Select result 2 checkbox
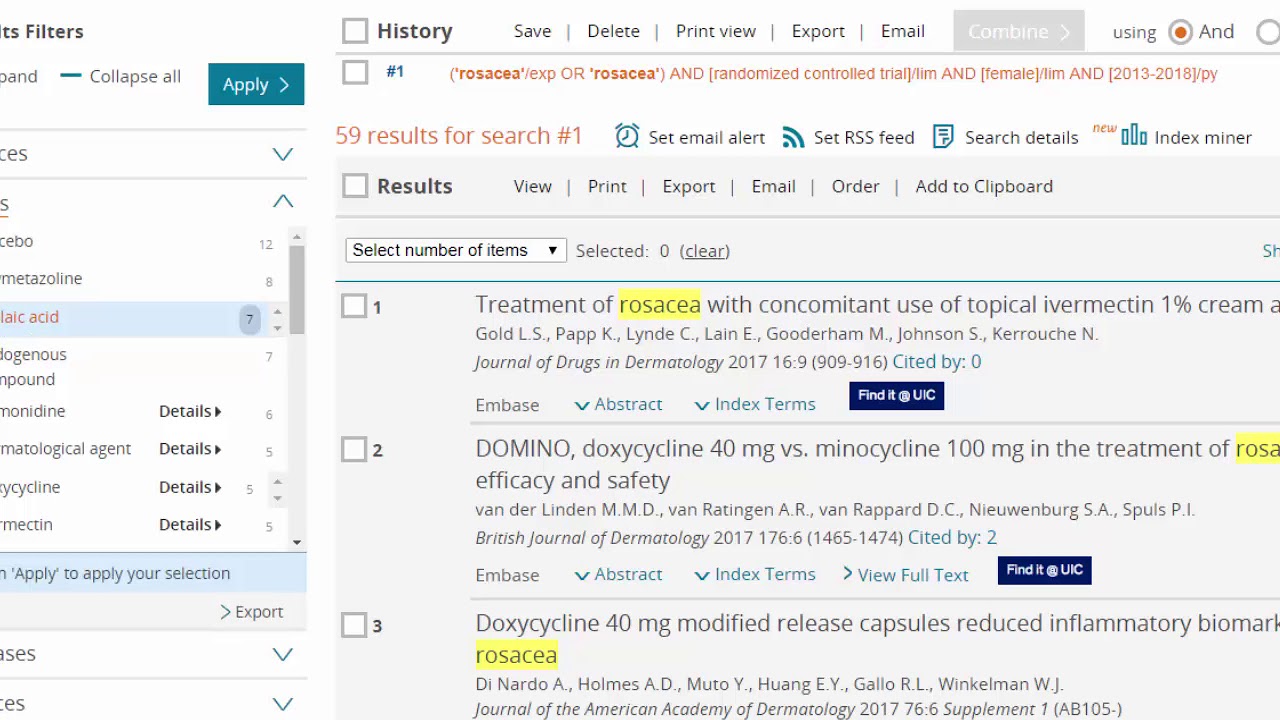 point(354,449)
